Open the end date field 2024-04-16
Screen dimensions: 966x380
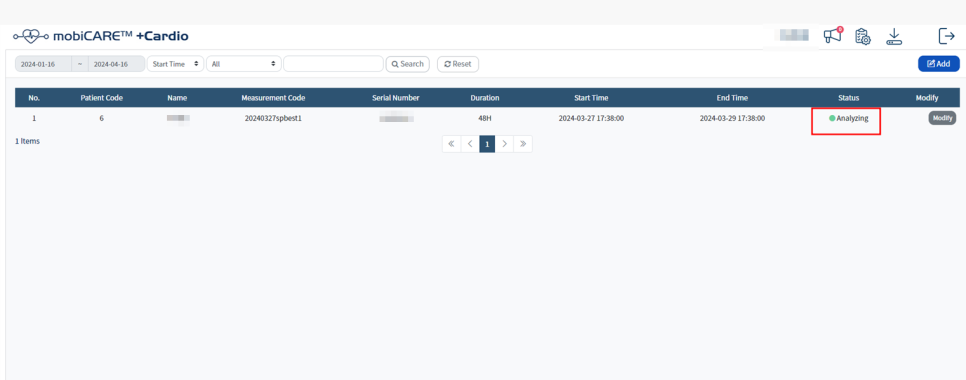[116, 64]
